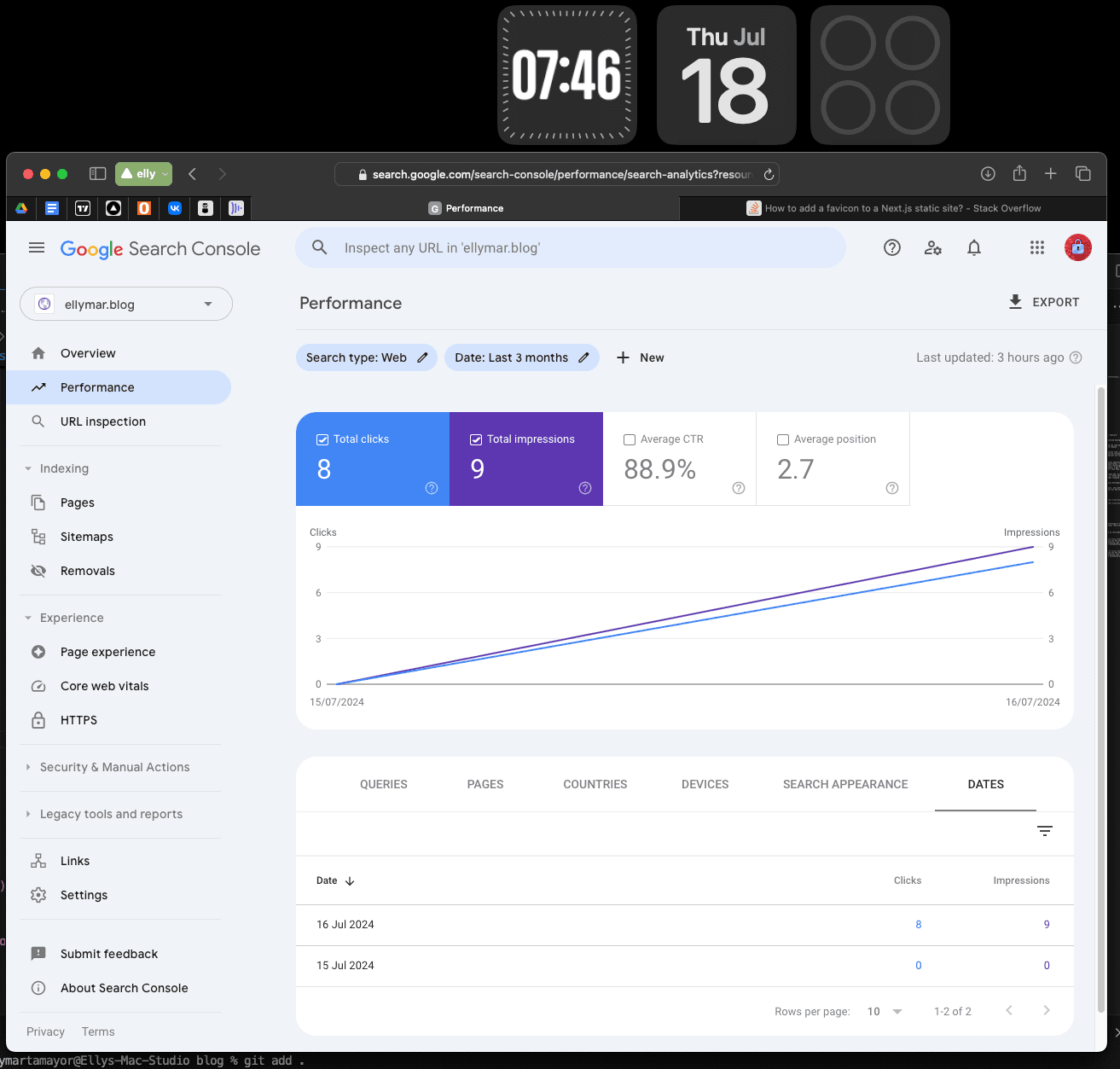Click the Safari address bar
Screen dimensions: 1120x1069
click(x=557, y=174)
